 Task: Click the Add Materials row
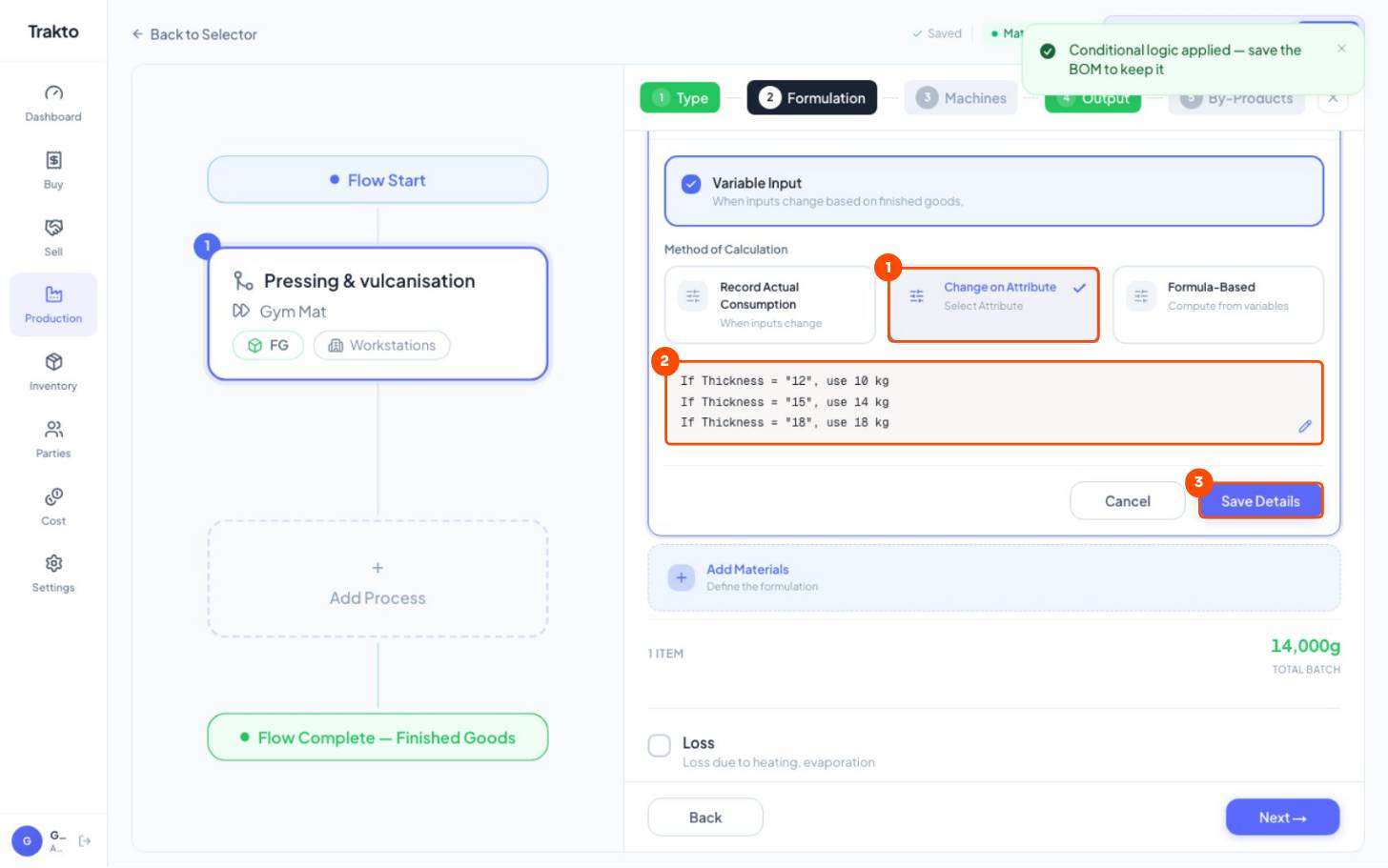(994, 578)
